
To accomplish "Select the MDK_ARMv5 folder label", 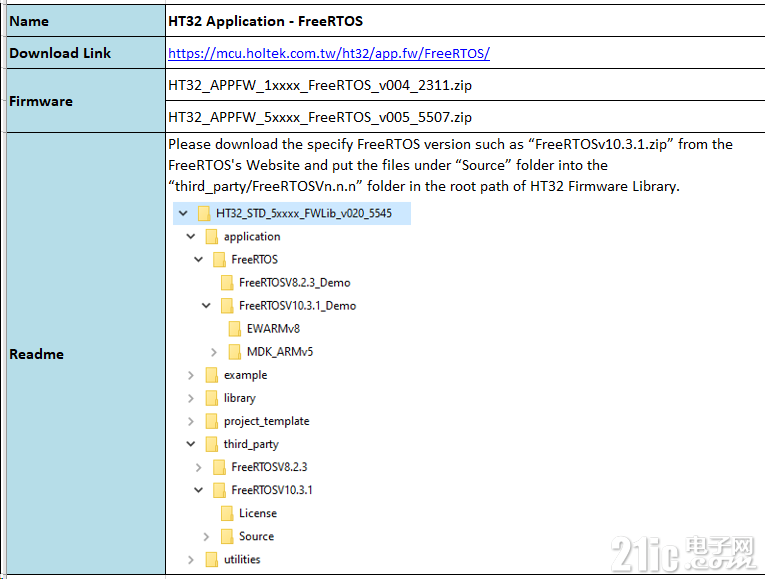I will (280, 352).
